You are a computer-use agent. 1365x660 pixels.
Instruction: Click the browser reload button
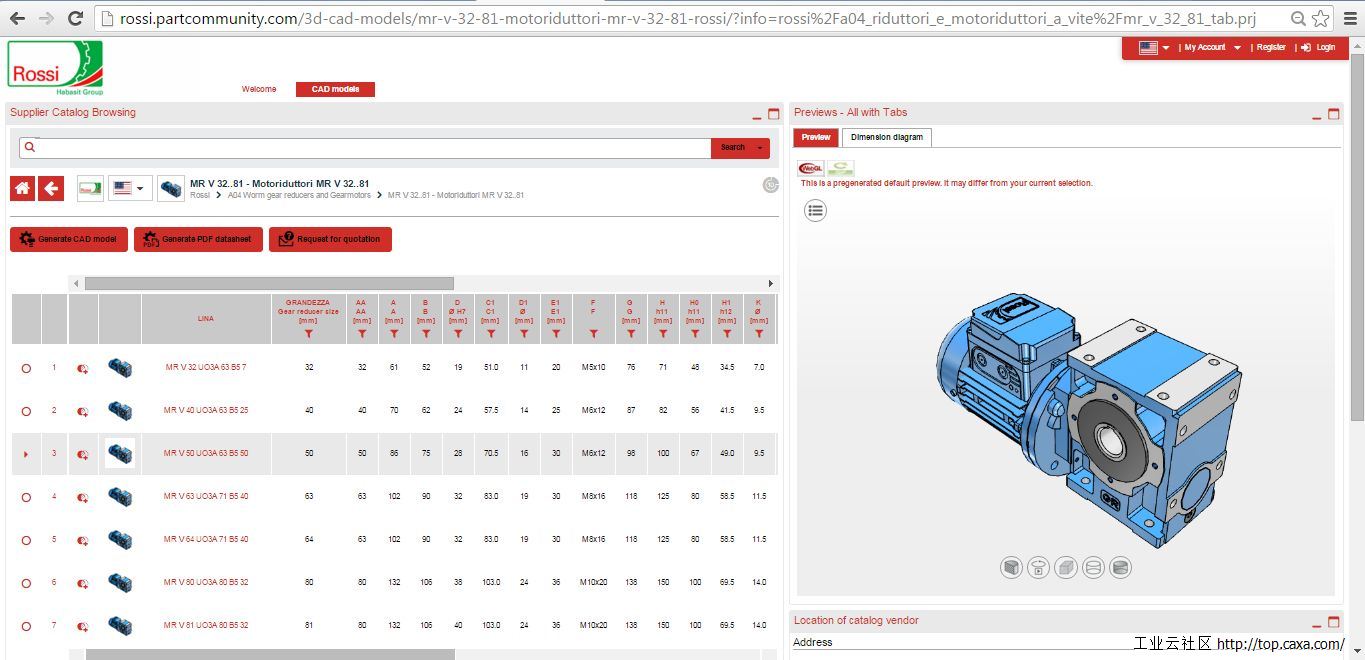point(75,18)
